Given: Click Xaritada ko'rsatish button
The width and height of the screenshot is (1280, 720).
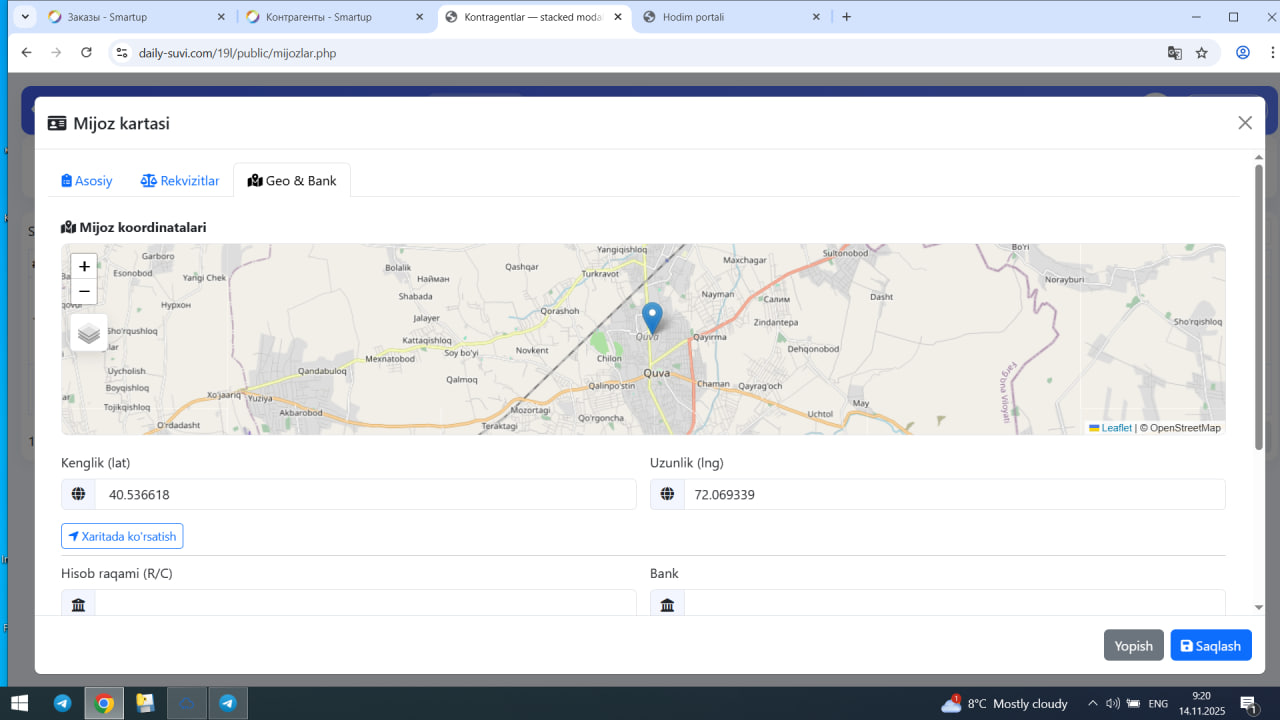Looking at the screenshot, I should point(122,537).
